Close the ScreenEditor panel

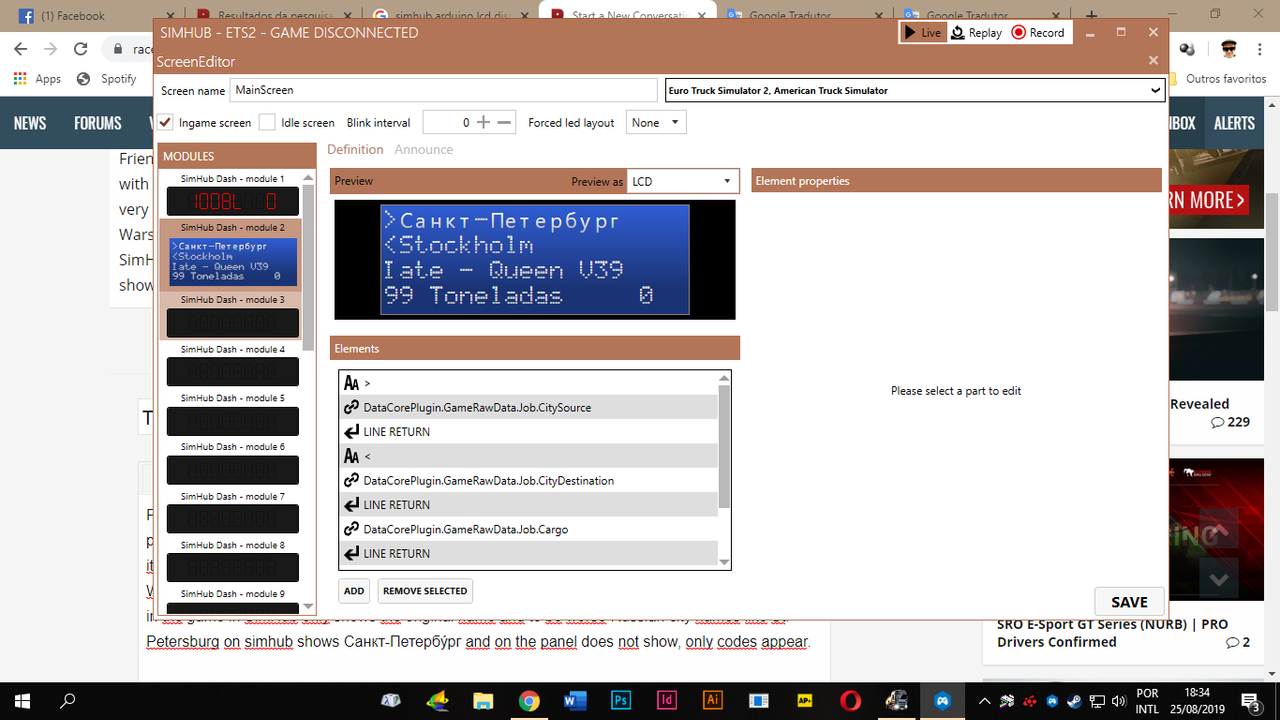pyautogui.click(x=1153, y=60)
